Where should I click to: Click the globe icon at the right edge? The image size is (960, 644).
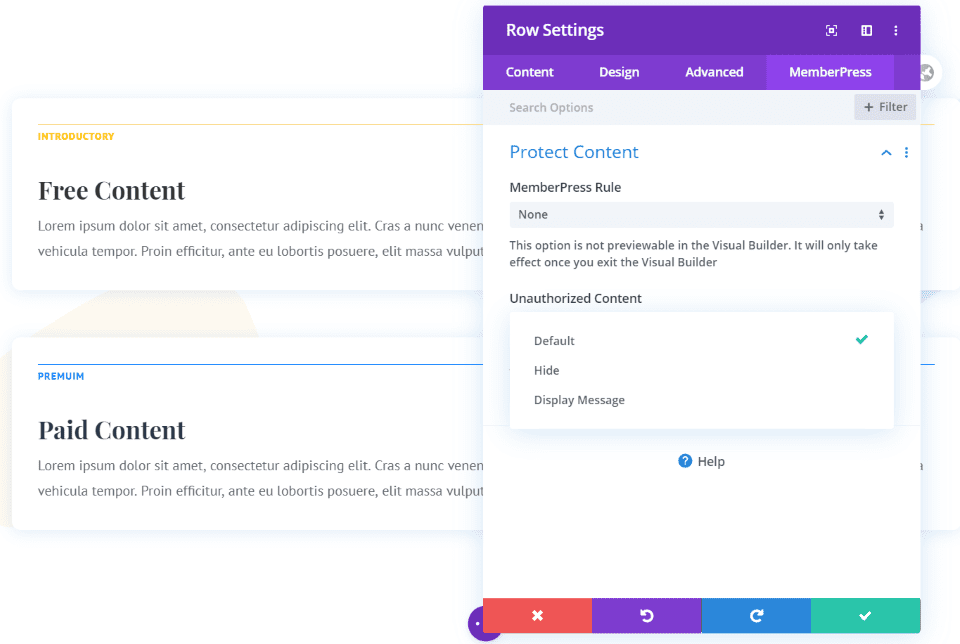(928, 72)
